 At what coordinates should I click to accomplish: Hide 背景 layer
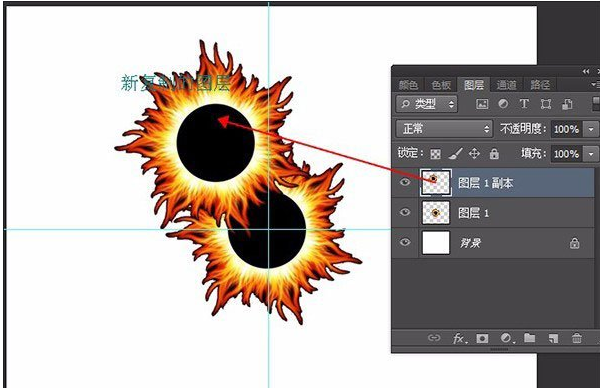405,242
